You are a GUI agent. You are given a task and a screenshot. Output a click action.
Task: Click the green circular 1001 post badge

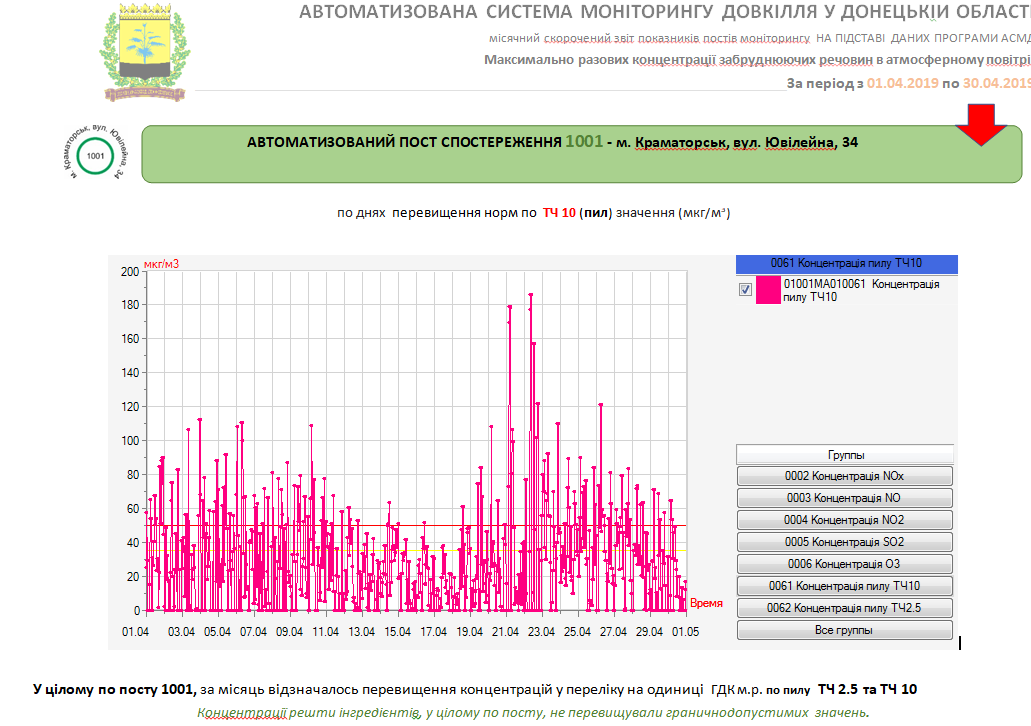[x=96, y=156]
